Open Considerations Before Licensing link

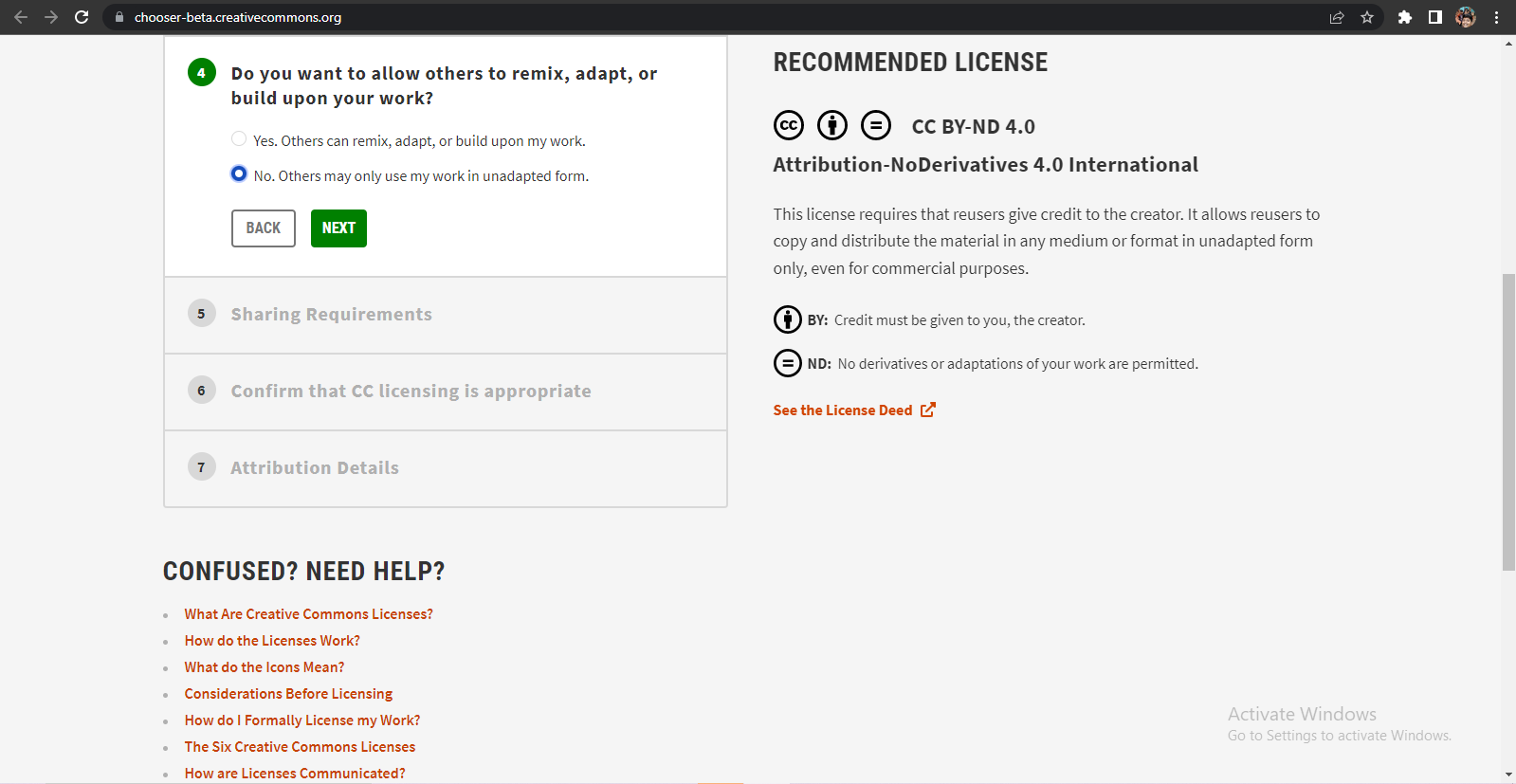(288, 694)
